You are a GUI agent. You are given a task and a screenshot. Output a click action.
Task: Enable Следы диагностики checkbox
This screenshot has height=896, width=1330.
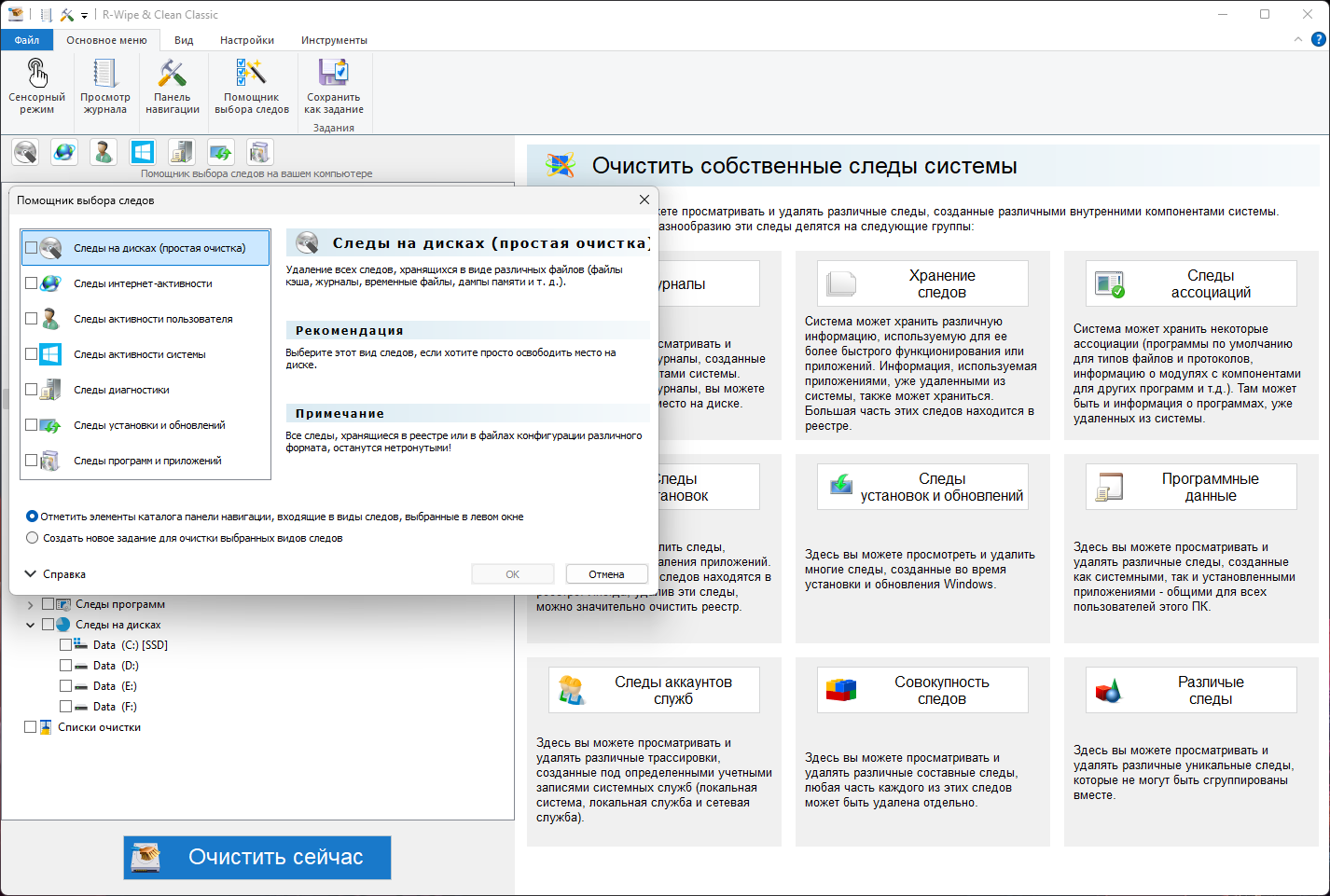pyautogui.click(x=32, y=390)
